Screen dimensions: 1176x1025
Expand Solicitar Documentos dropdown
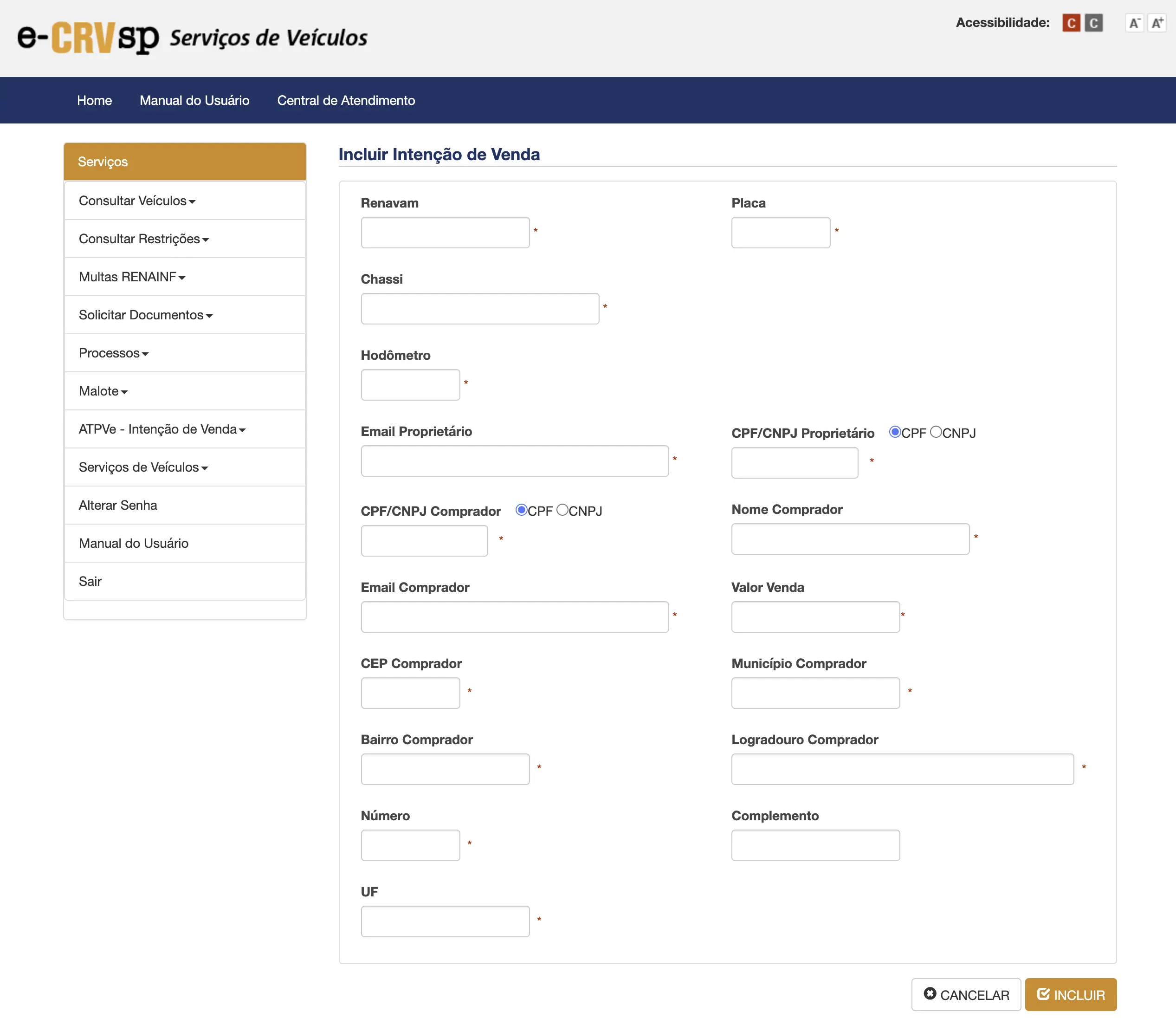(x=145, y=315)
